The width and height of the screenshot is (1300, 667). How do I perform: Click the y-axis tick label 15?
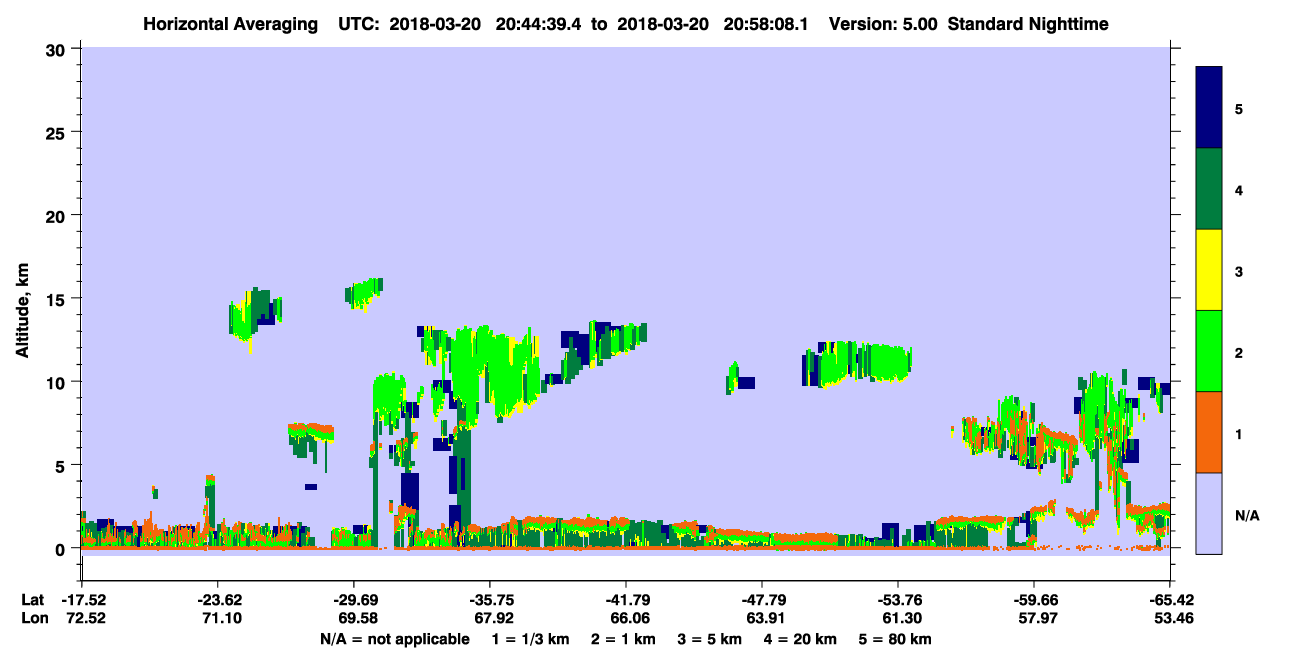pyautogui.click(x=58, y=299)
